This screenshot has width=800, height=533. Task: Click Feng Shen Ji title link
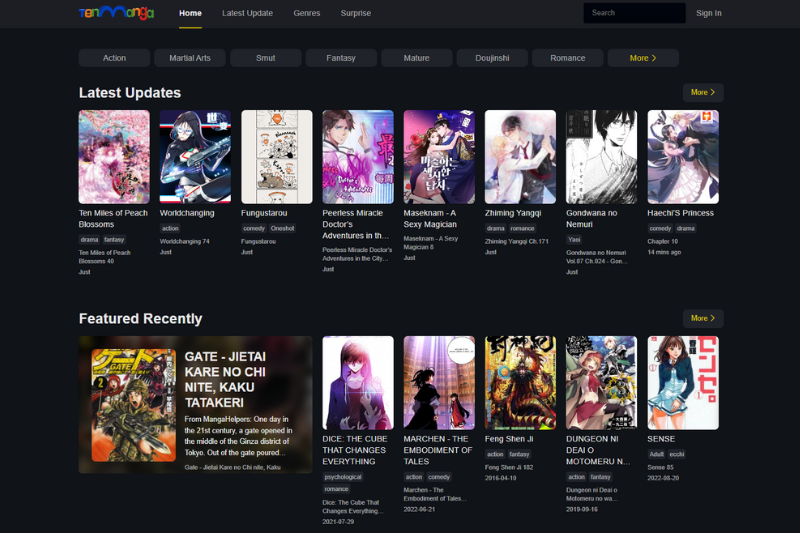click(x=509, y=439)
